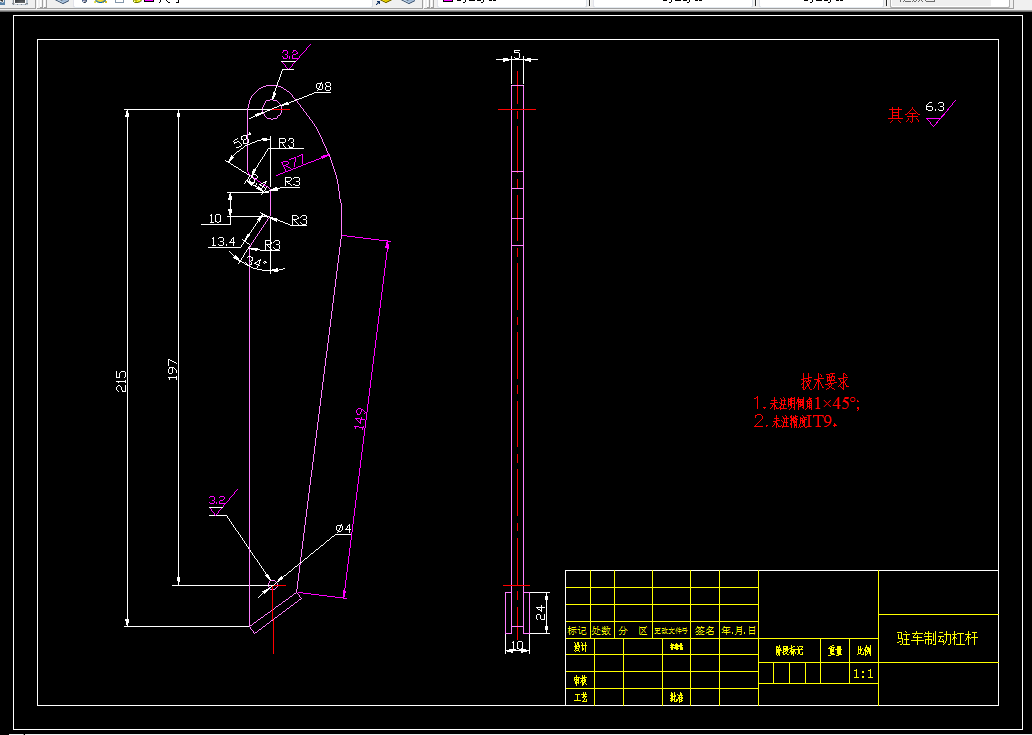Click the 比例 title block cell
This screenshot has width=1032, height=735.
[864, 651]
